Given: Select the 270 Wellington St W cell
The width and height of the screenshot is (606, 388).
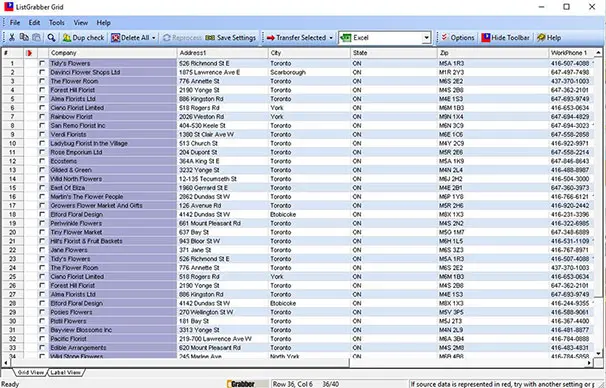Looking at the screenshot, I should click(x=222, y=312).
